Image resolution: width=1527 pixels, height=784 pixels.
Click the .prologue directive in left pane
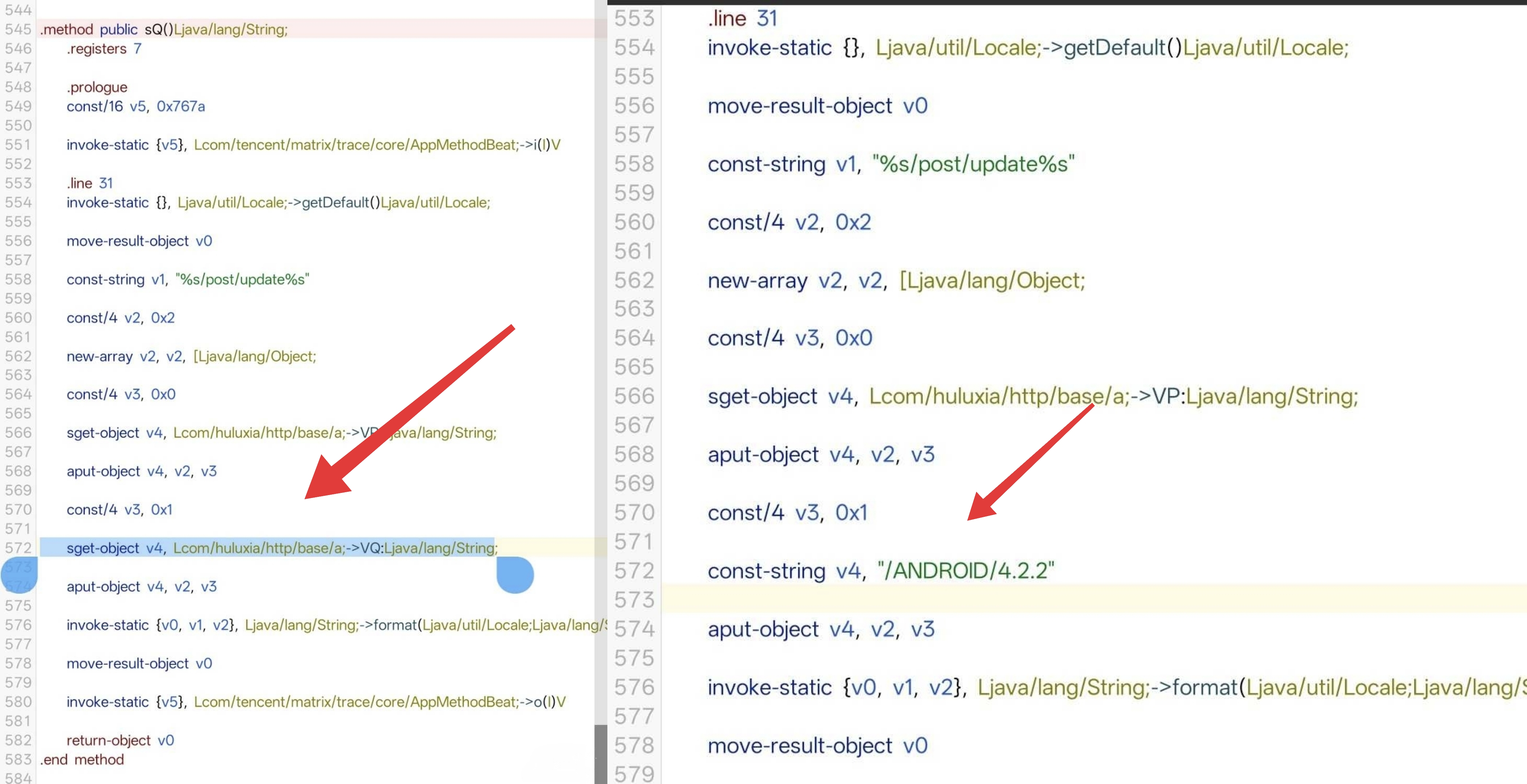(x=97, y=87)
